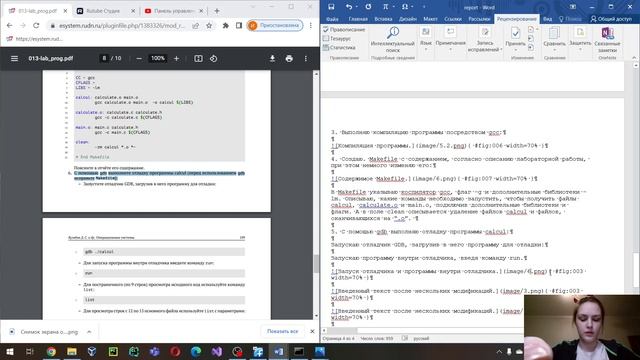Viewport: 640px width, 360px height.
Task: Zoom out the PDF
Action: (x=139, y=58)
